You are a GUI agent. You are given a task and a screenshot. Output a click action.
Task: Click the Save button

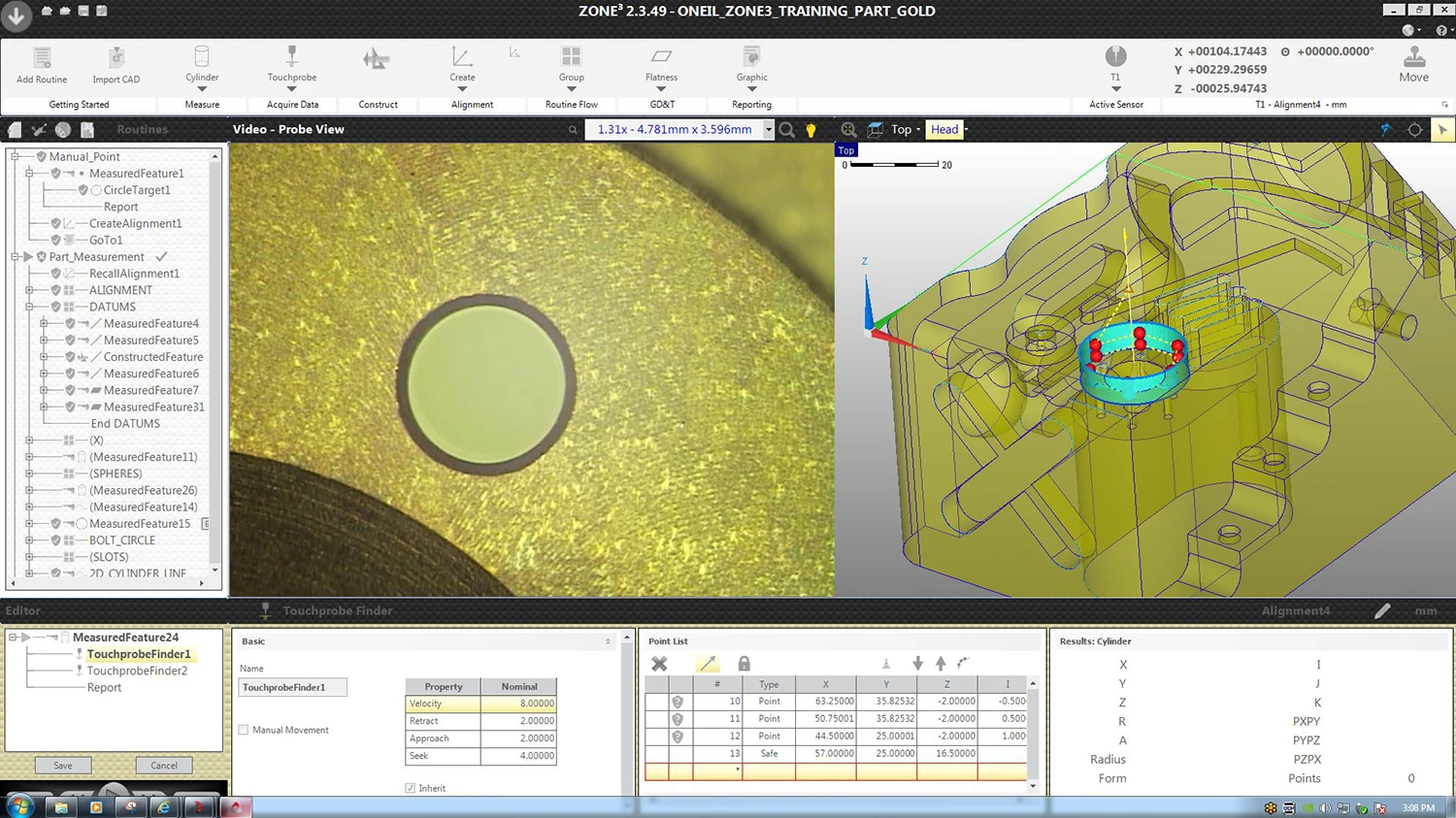tap(63, 766)
